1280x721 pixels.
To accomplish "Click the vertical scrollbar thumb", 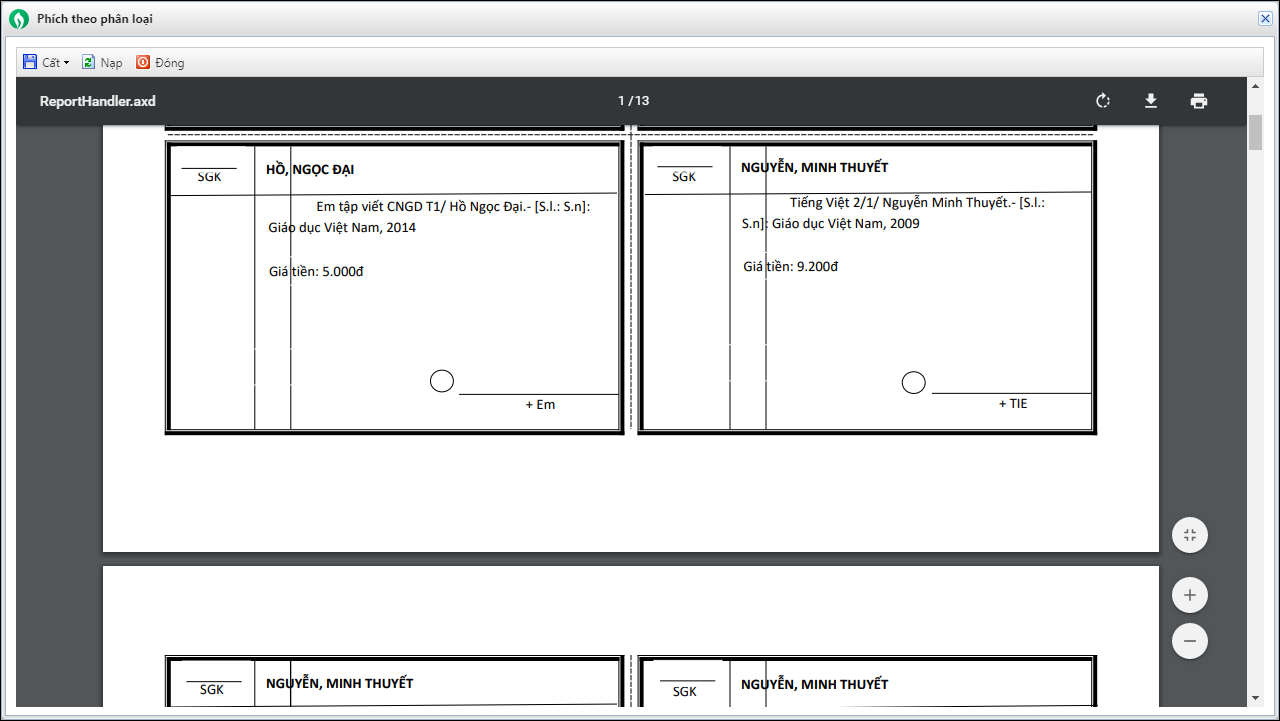I will pyautogui.click(x=1255, y=133).
